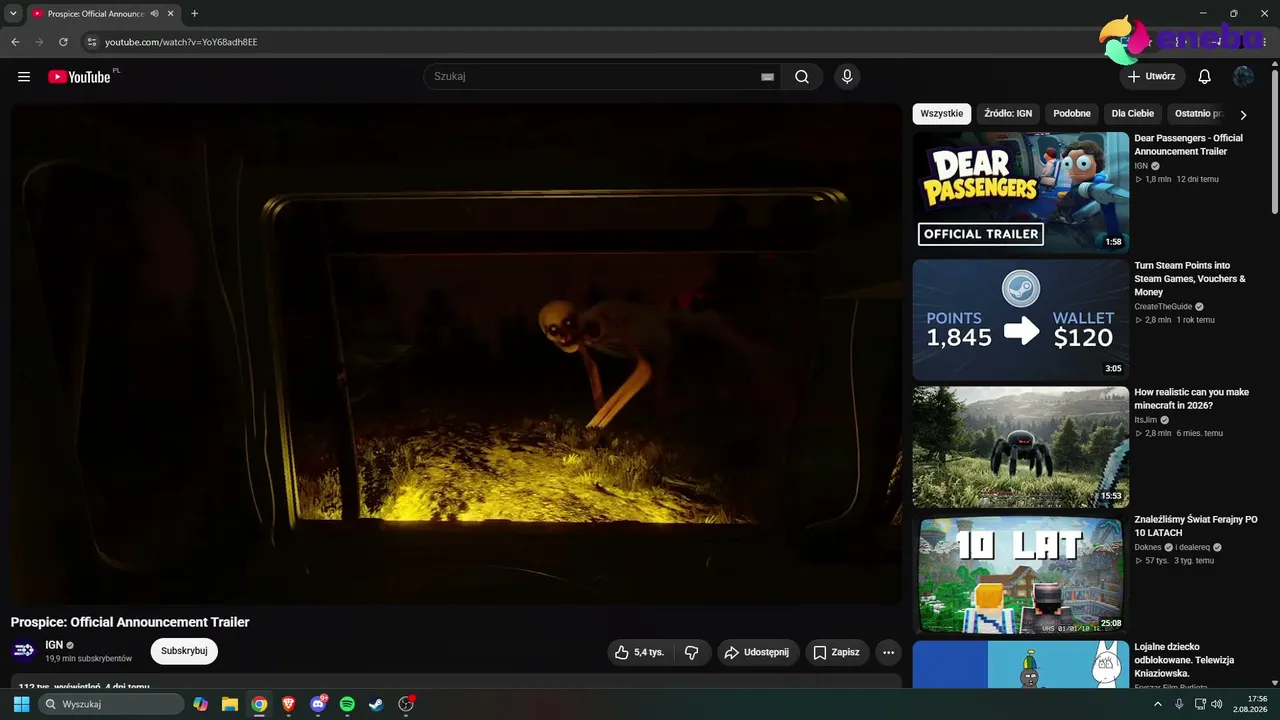Viewport: 1280px width, 720px height.
Task: Open the account avatar menu
Action: point(1244,77)
